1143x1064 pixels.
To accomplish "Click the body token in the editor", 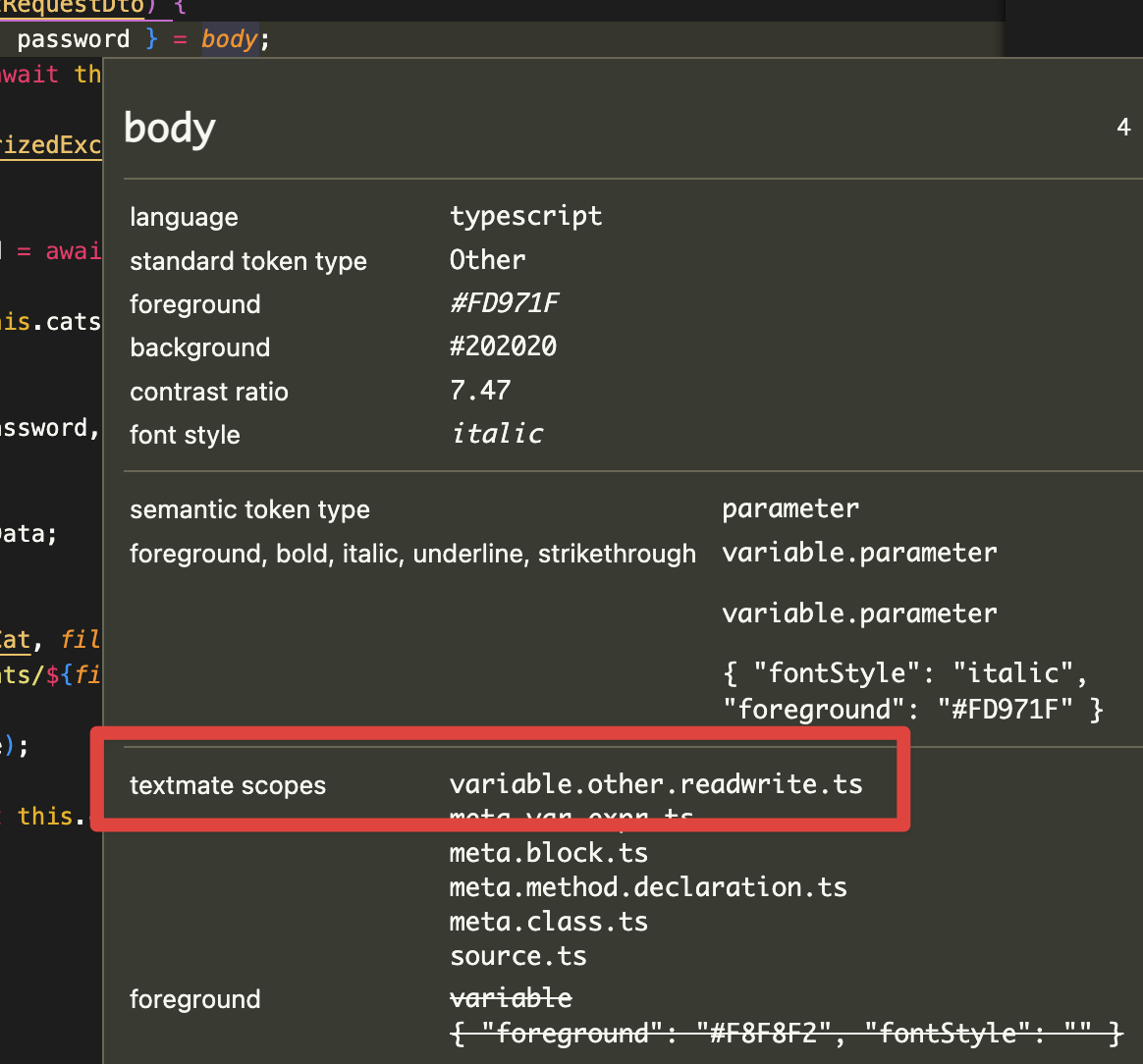I will click(x=229, y=38).
